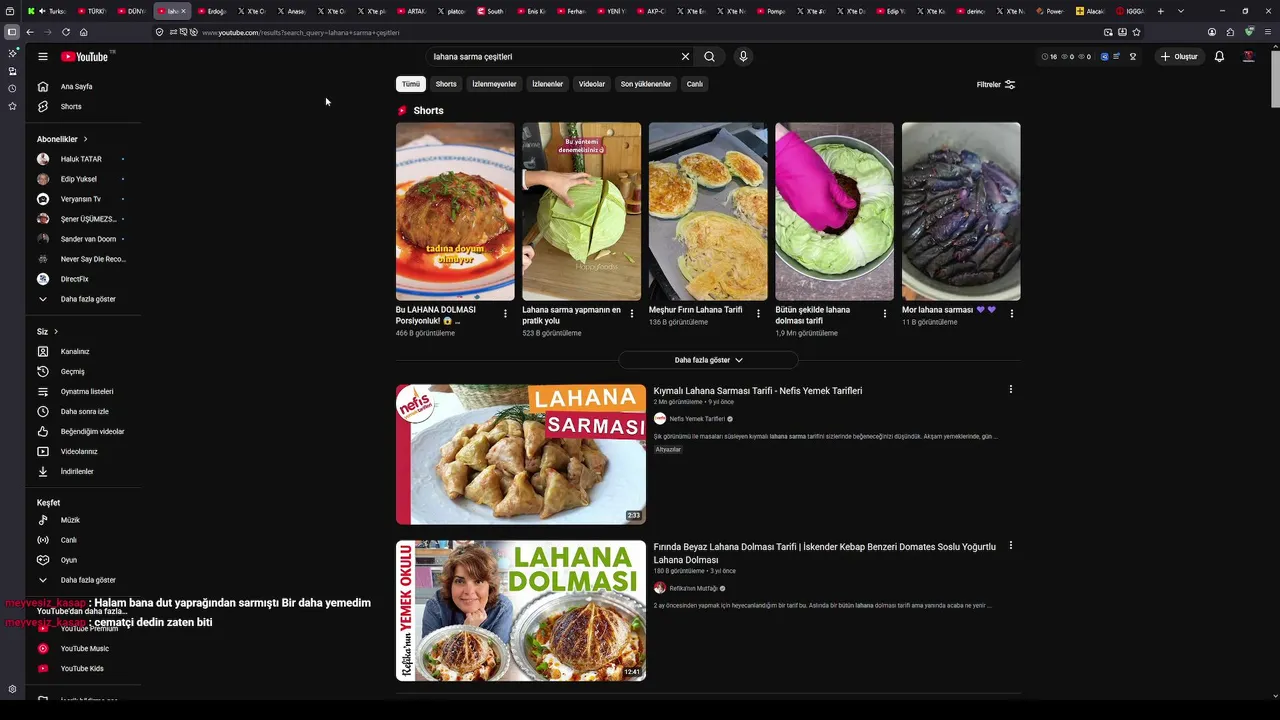This screenshot has width=1280, height=720.
Task: Open options for Mor lahana sarması short
Action: coord(1011,313)
